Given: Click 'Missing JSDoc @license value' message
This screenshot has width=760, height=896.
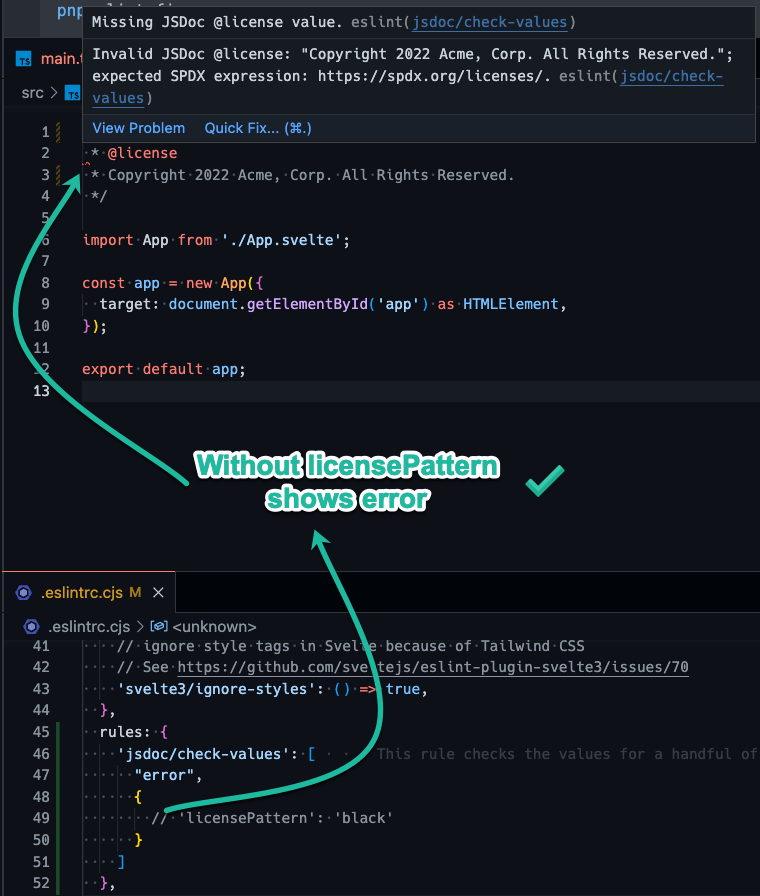Looking at the screenshot, I should [217, 22].
